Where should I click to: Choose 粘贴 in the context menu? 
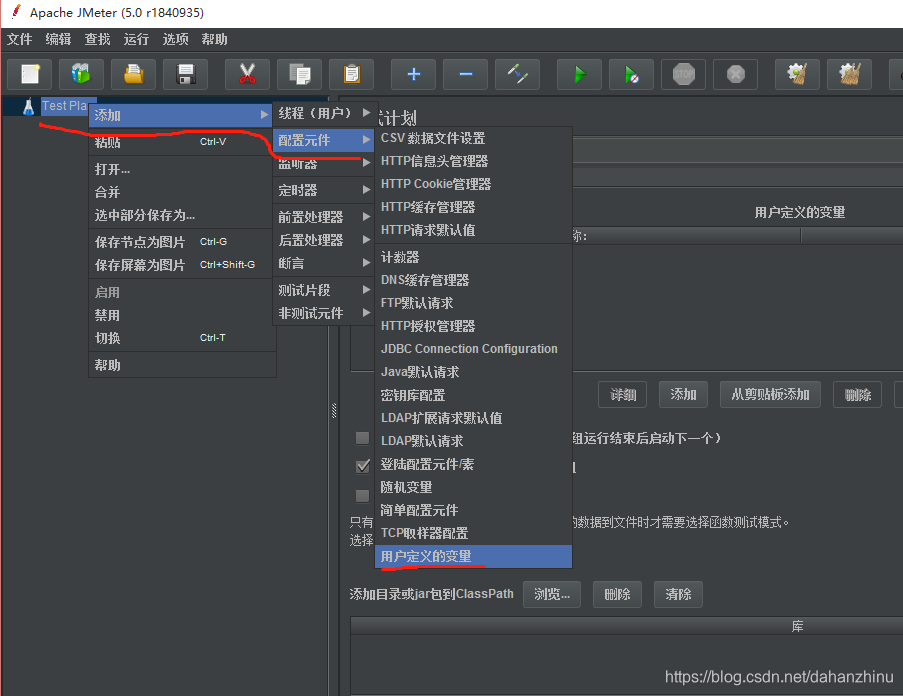tap(180, 142)
